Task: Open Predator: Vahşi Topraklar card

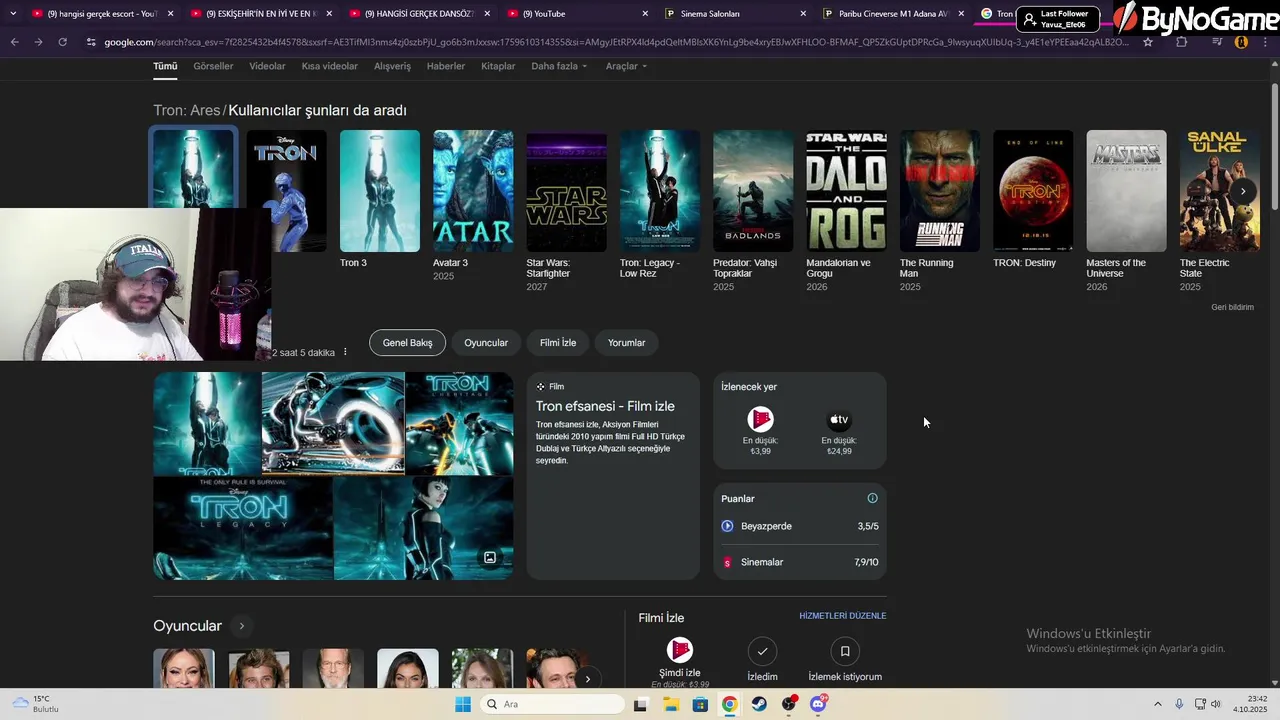Action: [x=753, y=211]
